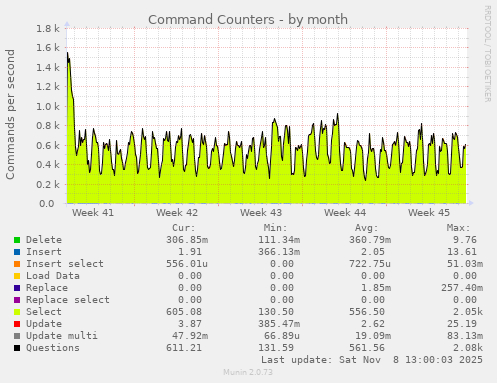The width and height of the screenshot is (497, 383).
Task: Click the gray Update multi legend swatch
Action: coord(17,336)
